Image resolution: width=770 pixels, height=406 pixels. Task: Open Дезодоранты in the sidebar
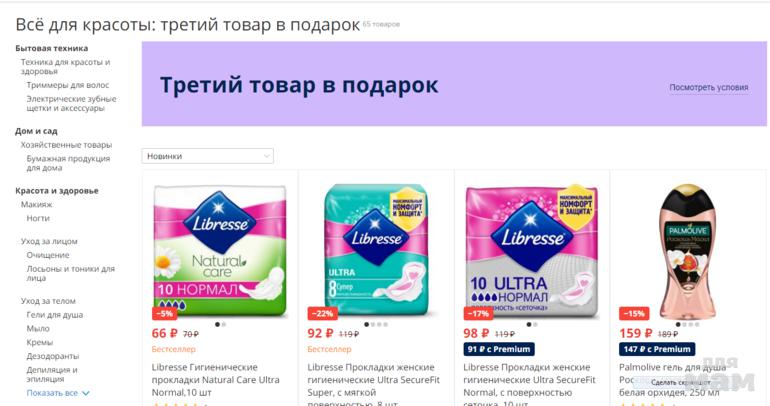(x=53, y=356)
